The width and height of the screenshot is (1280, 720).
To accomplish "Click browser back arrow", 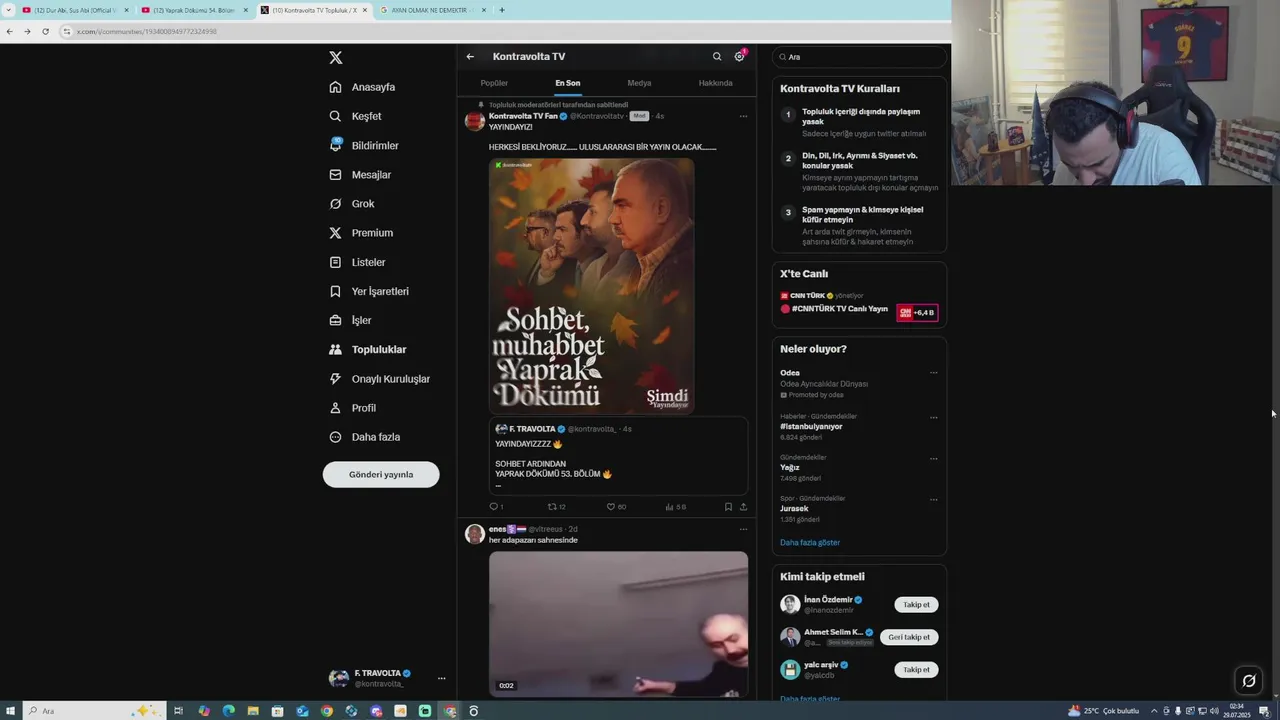I will pyautogui.click(x=9, y=31).
